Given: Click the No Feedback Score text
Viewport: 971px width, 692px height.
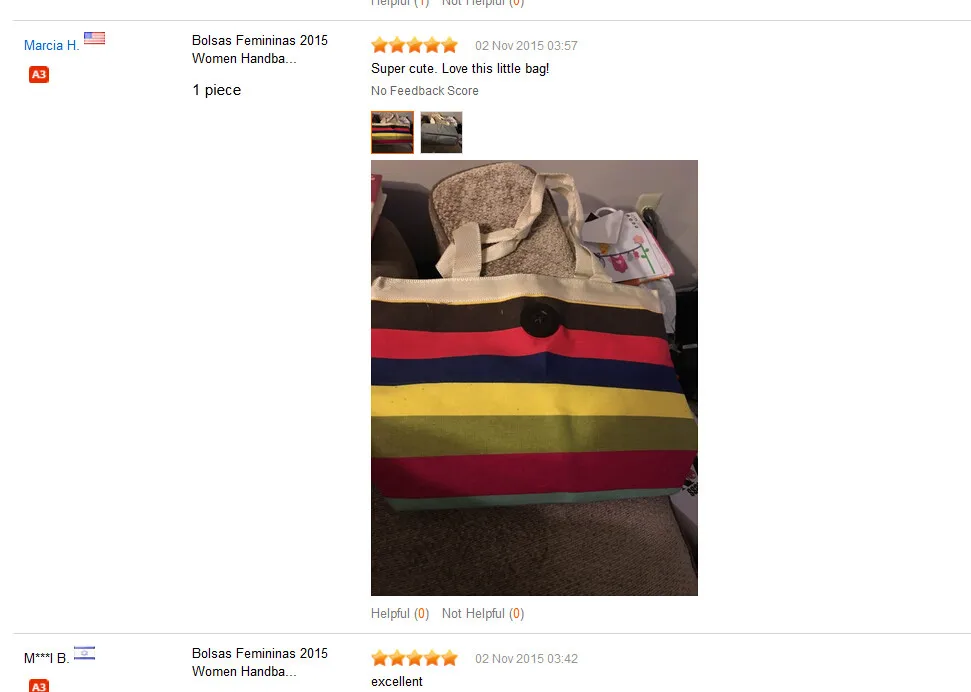Looking at the screenshot, I should 425,90.
